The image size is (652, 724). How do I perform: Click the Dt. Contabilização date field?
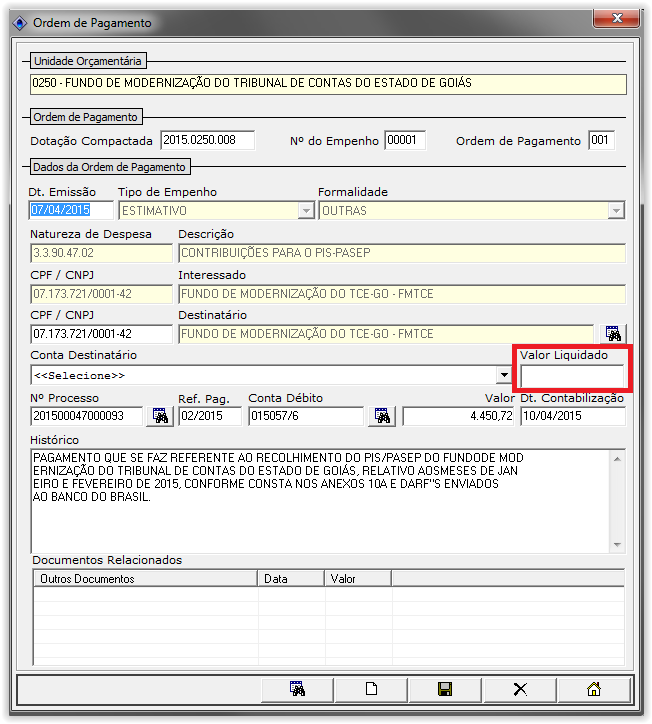pos(572,416)
